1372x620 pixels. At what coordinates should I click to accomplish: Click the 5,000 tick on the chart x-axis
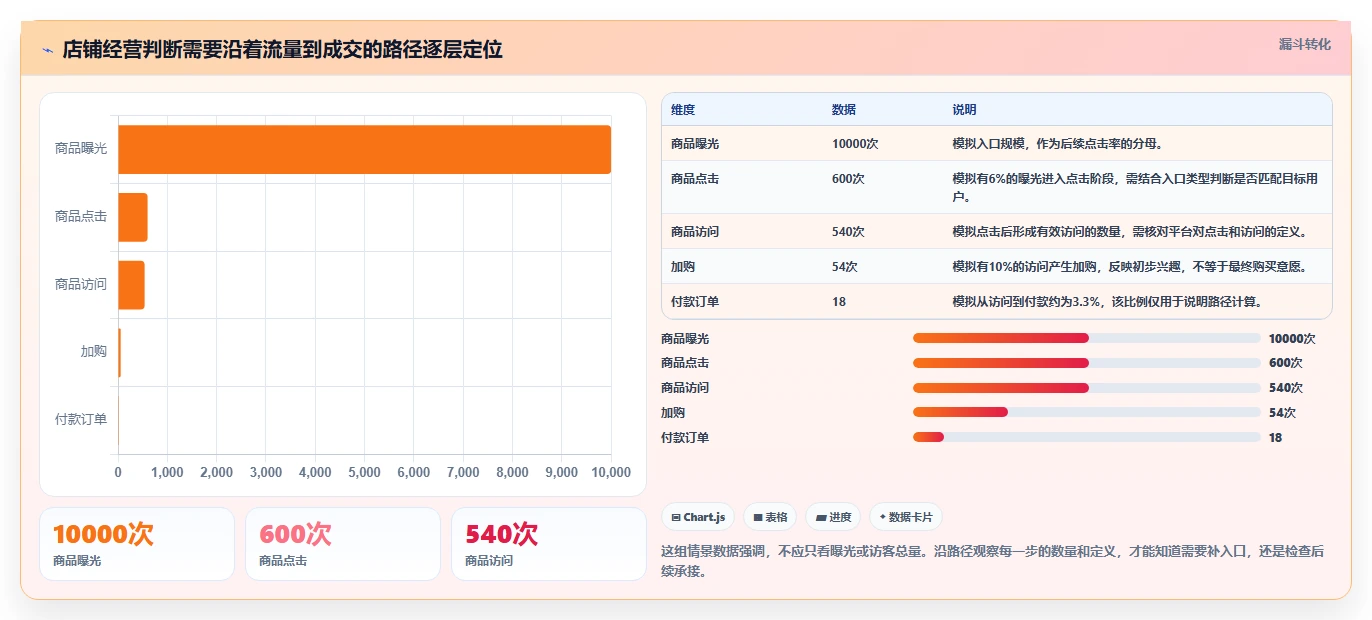364,472
